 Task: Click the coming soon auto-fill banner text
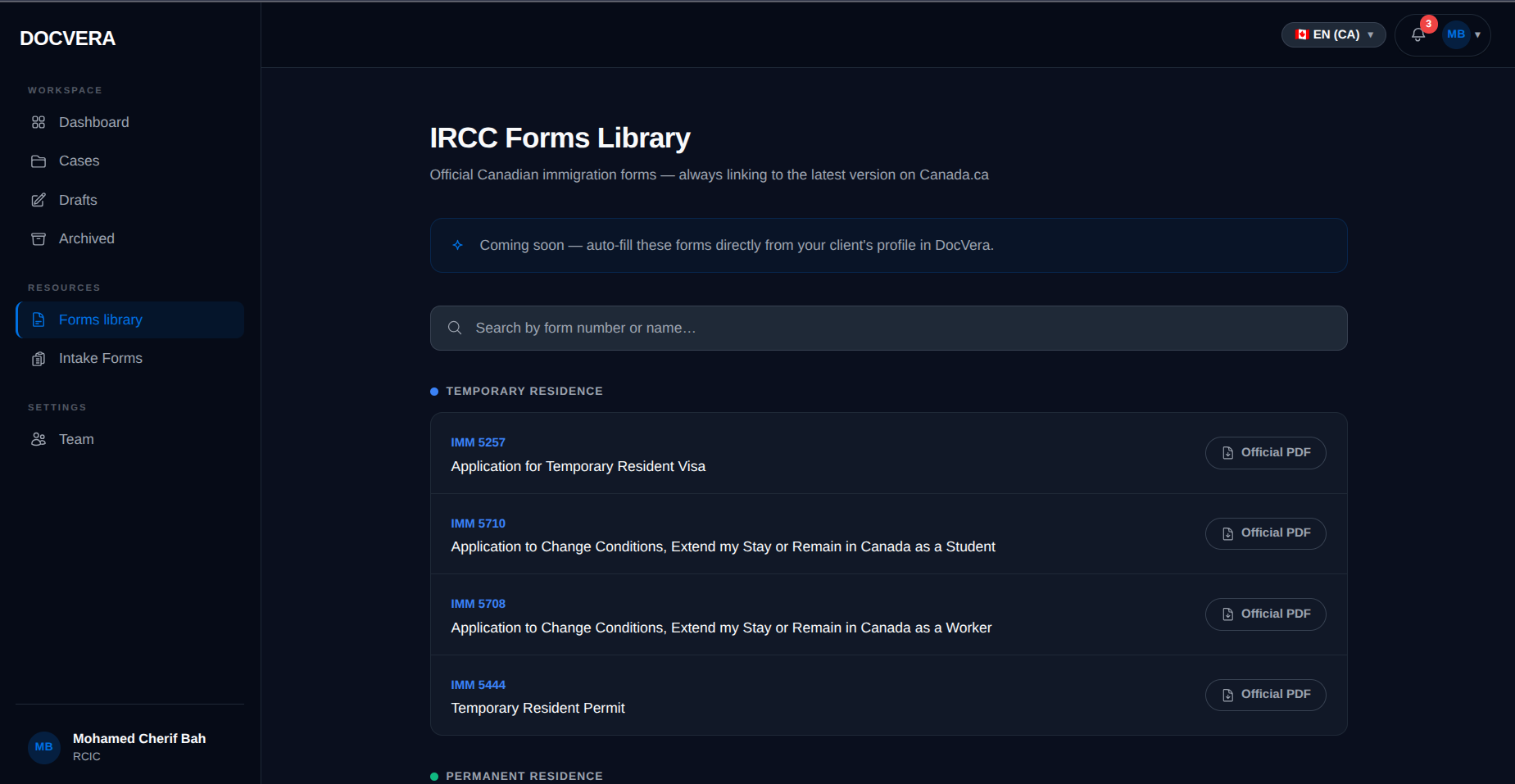737,245
